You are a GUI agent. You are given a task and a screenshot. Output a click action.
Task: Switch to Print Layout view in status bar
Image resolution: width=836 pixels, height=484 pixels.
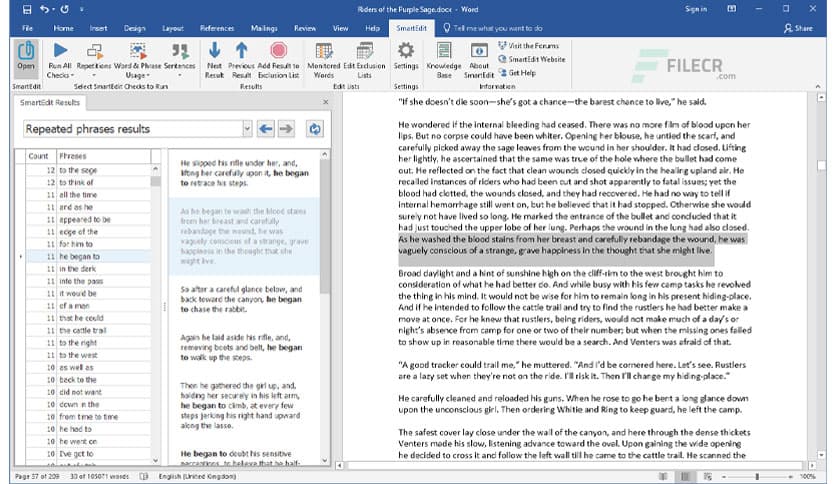(x=685, y=476)
